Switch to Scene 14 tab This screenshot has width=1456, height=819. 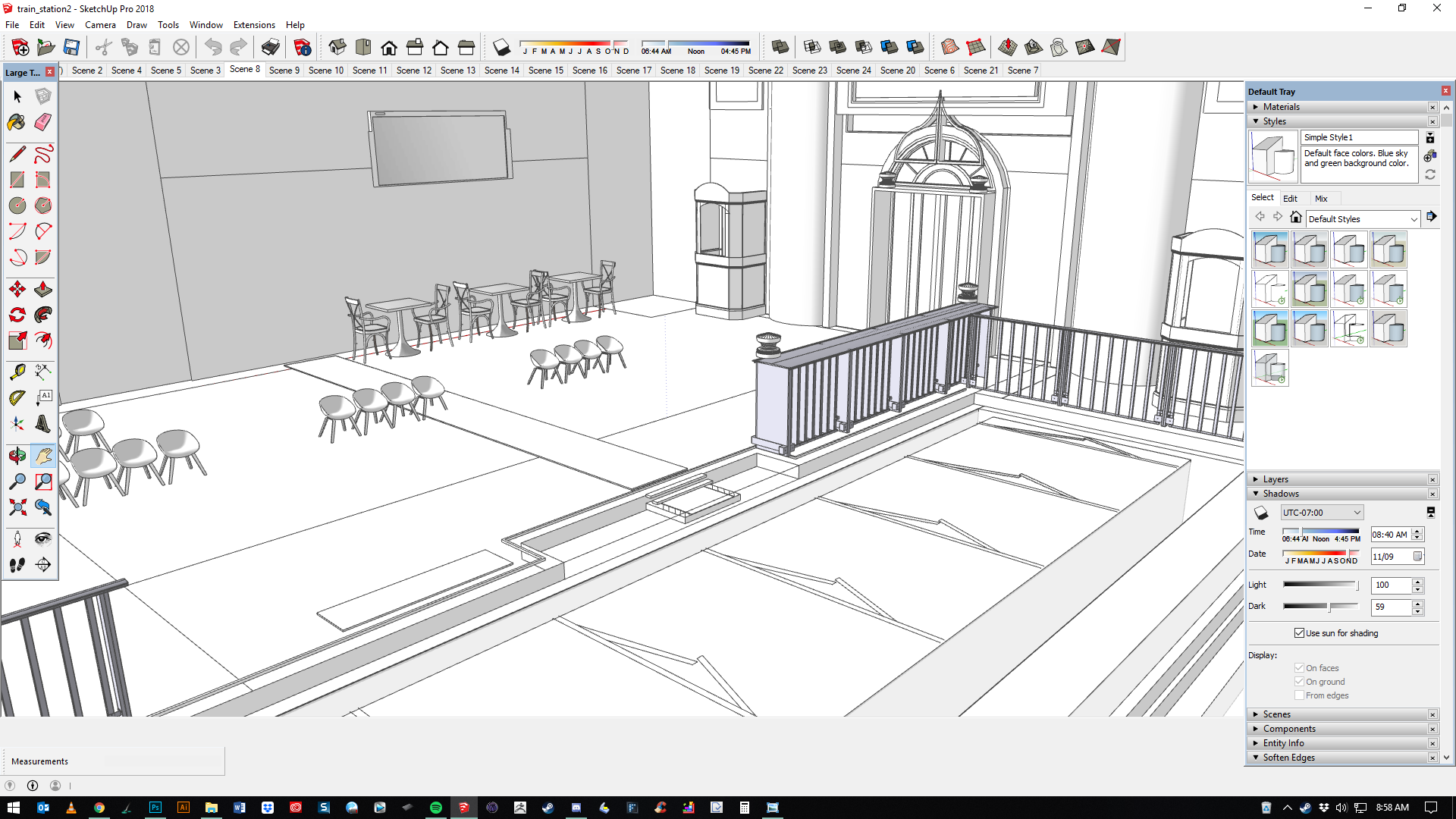(x=502, y=71)
